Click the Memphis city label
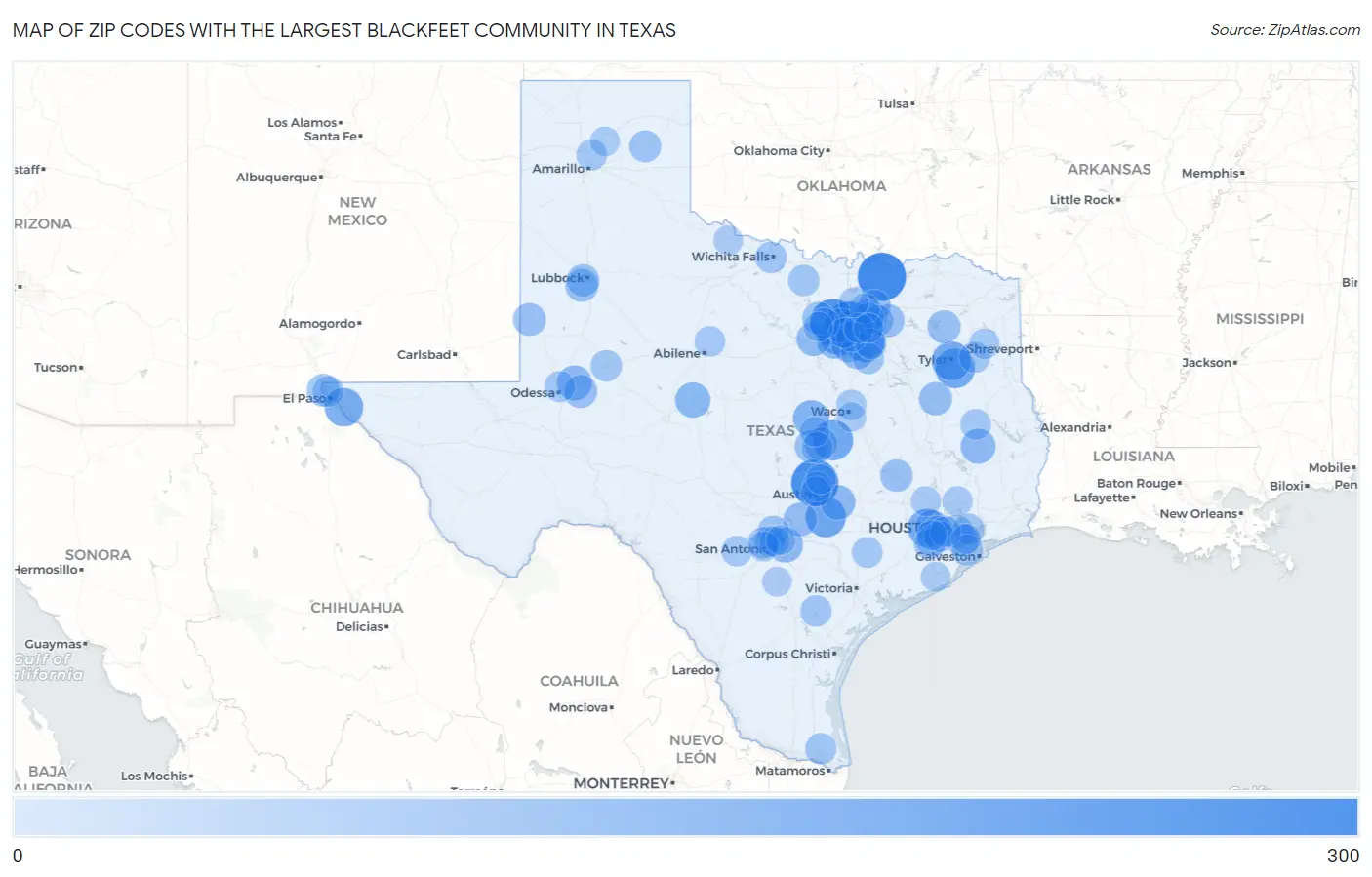Viewport: 1372px width, 877px height. click(1212, 174)
